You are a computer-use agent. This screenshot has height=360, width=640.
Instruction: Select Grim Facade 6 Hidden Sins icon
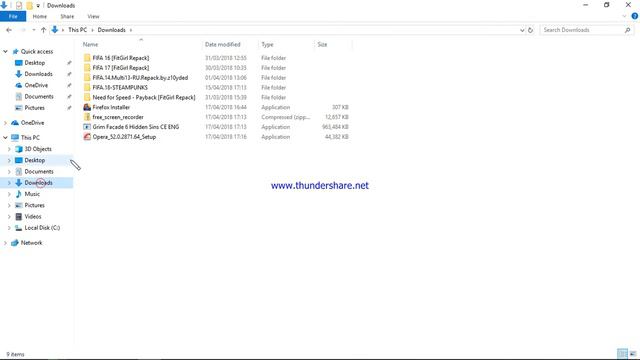click(87, 127)
